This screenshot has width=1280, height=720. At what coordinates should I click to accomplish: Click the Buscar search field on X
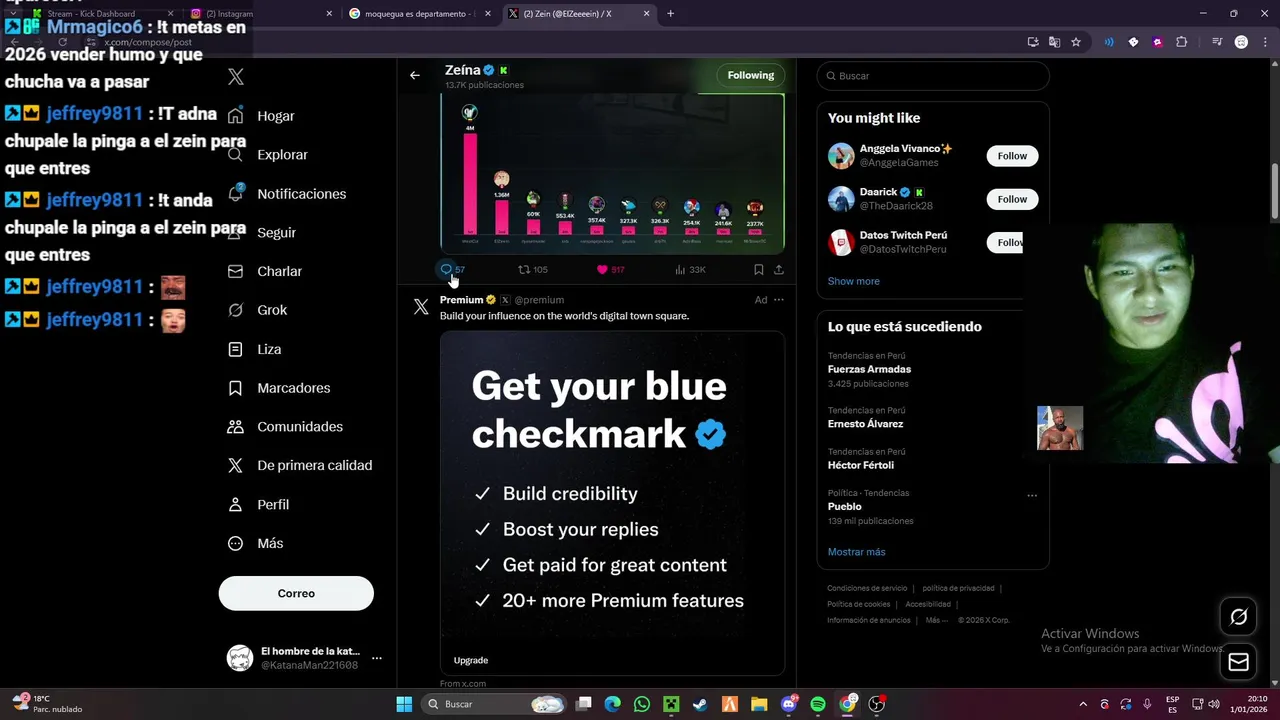click(933, 76)
